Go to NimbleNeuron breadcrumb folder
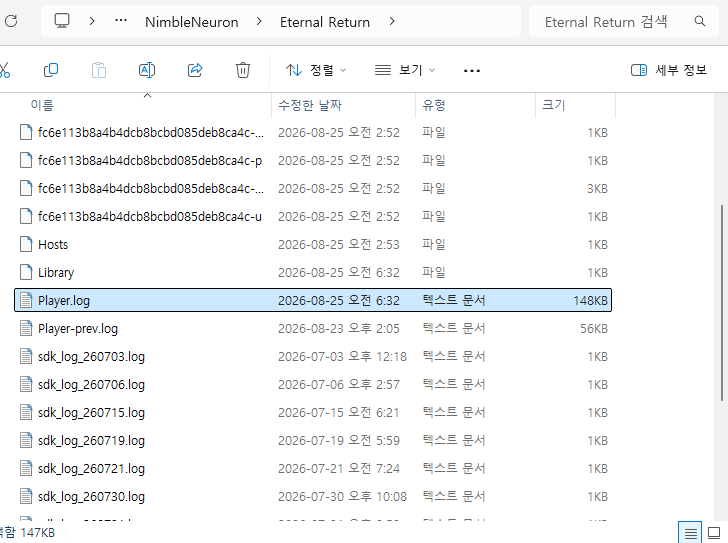 click(192, 22)
